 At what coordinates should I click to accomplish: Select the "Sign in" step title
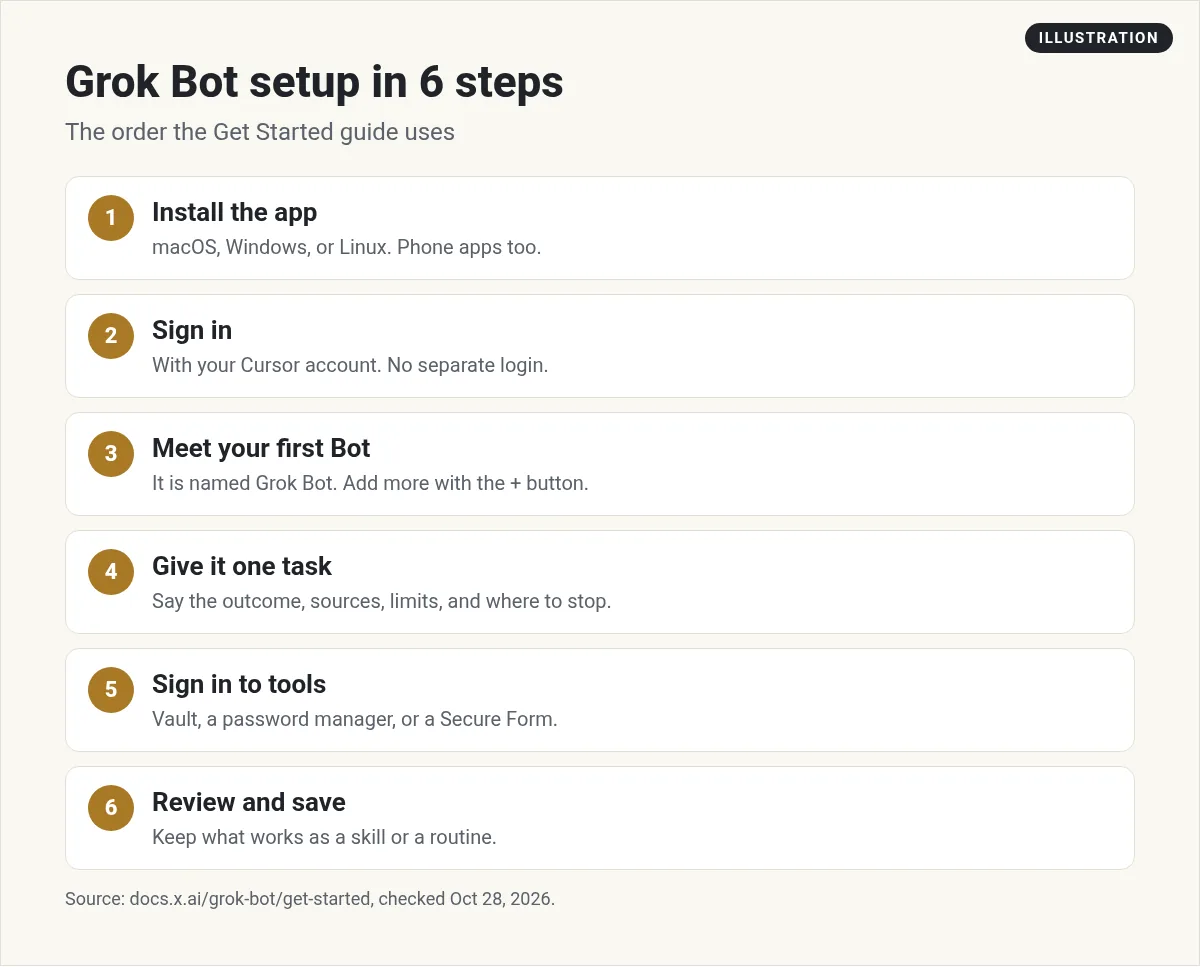point(192,330)
